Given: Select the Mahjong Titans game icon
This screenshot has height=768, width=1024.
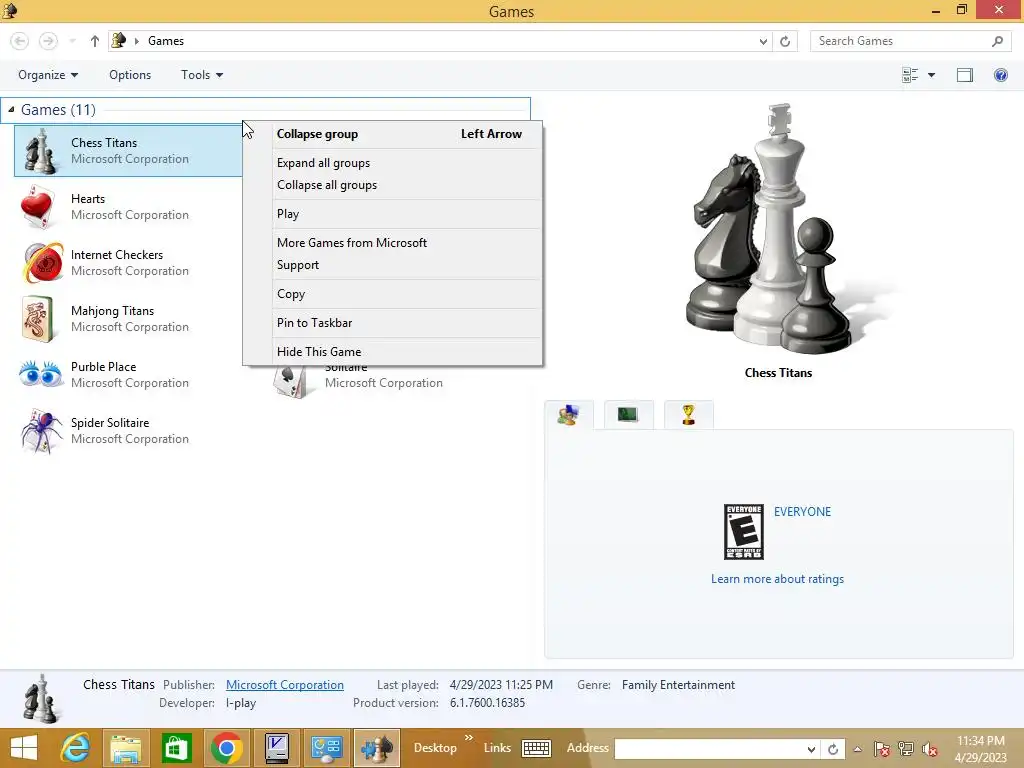Looking at the screenshot, I should 37,319.
